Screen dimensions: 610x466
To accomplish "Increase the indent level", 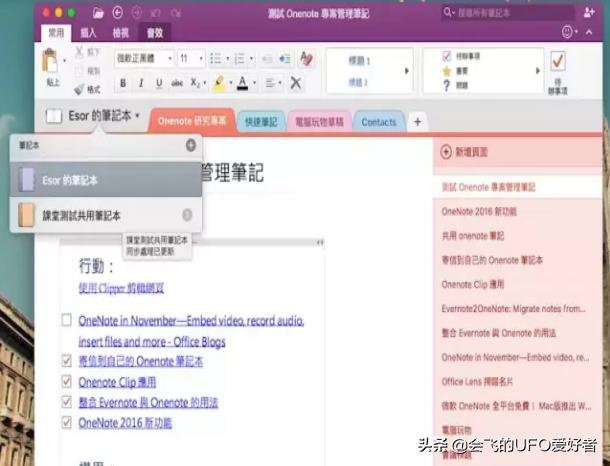I will tap(285, 59).
